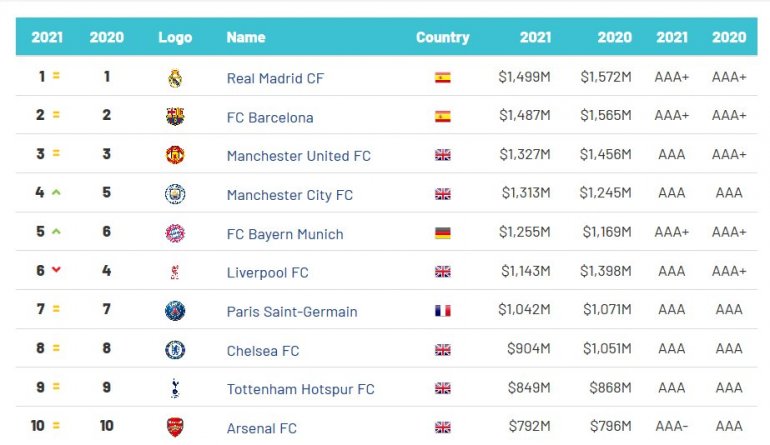Click the Germany flag in Bayern Munich row
The image size is (770, 445).
point(442,233)
